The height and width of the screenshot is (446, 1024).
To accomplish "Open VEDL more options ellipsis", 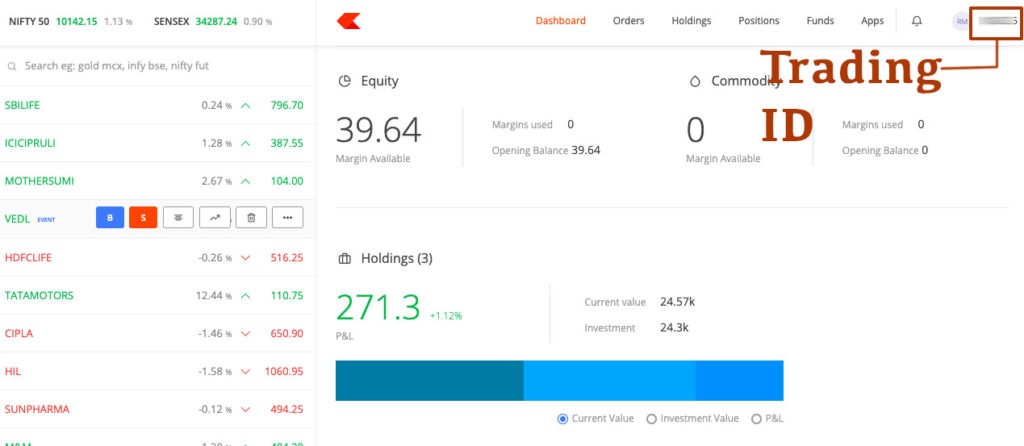I will click(288, 217).
